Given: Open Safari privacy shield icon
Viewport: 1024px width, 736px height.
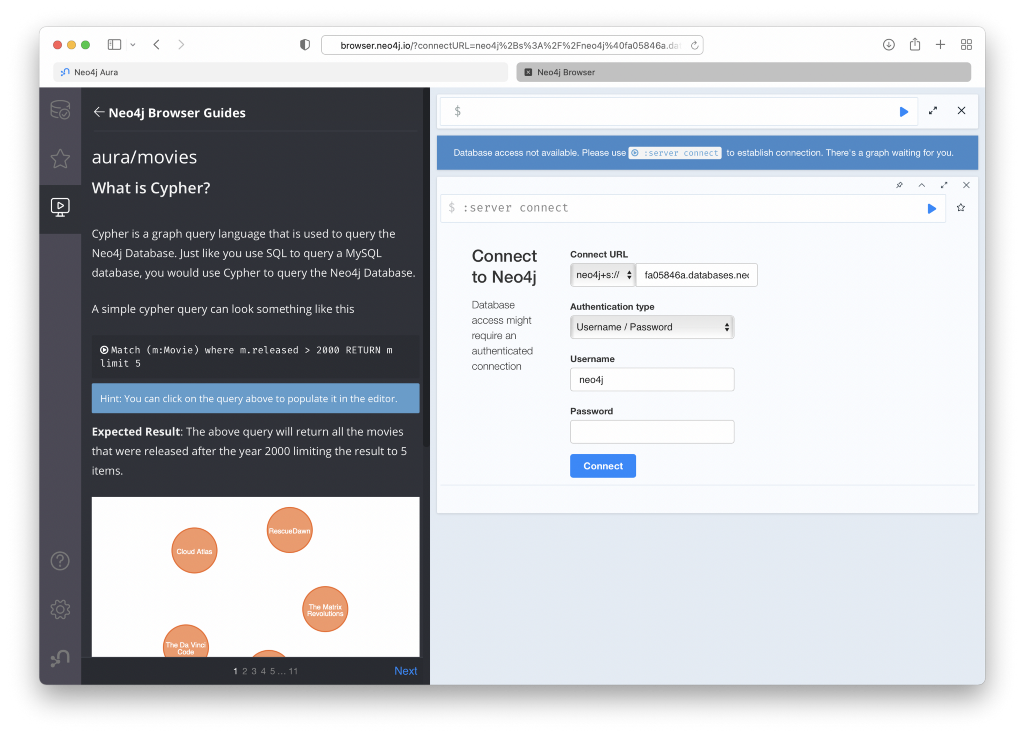Looking at the screenshot, I should [x=305, y=45].
